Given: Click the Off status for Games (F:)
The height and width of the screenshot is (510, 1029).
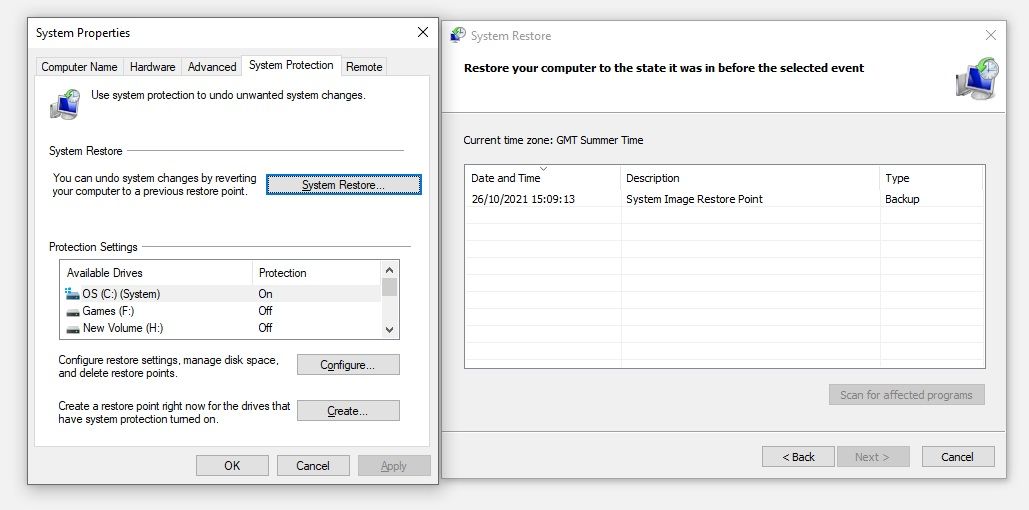Looking at the screenshot, I should coord(265,310).
